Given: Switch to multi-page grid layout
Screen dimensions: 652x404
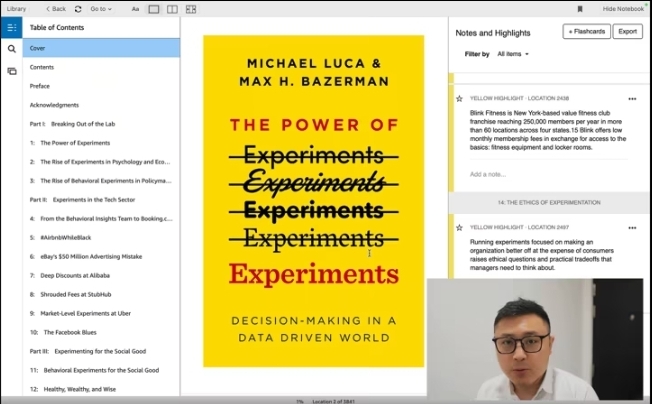Looking at the screenshot, I should 191,9.
